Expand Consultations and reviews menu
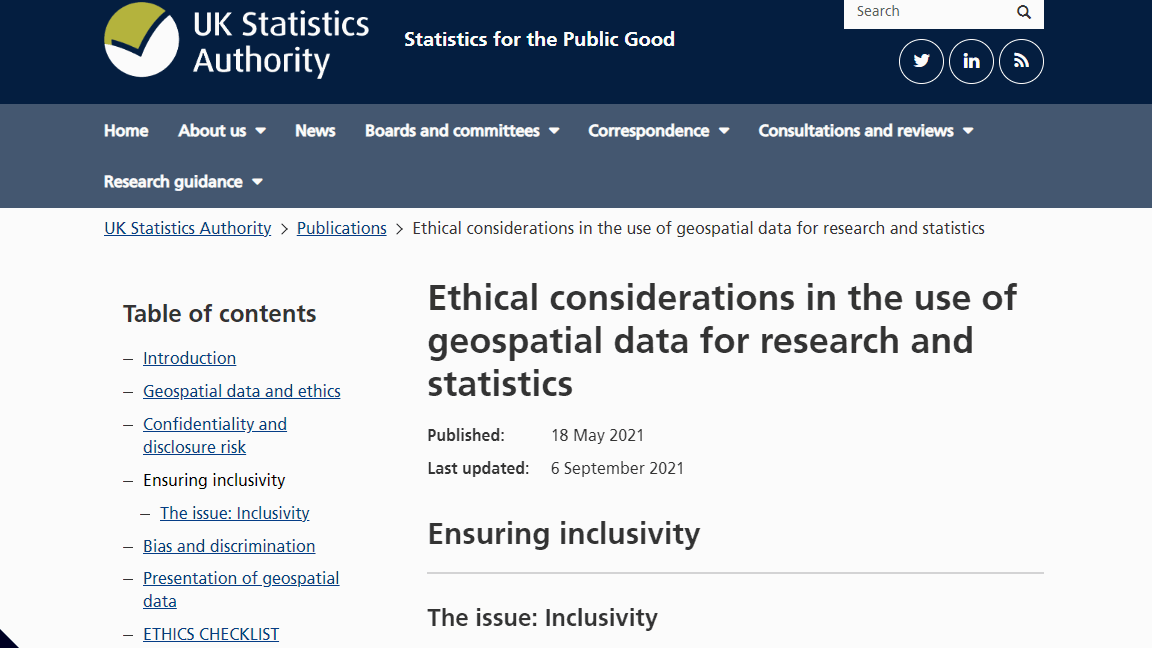This screenshot has width=1152, height=648. point(866,131)
